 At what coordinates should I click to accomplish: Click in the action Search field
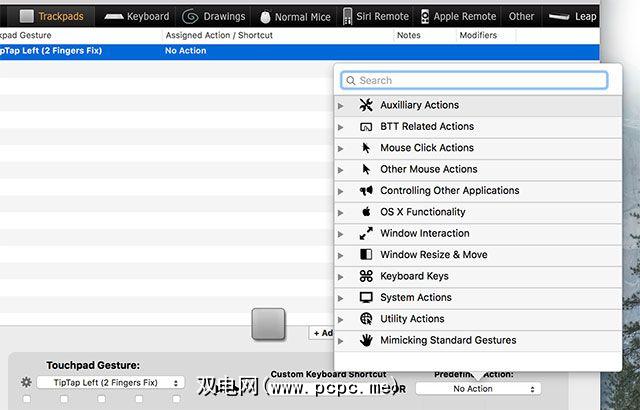[474, 80]
